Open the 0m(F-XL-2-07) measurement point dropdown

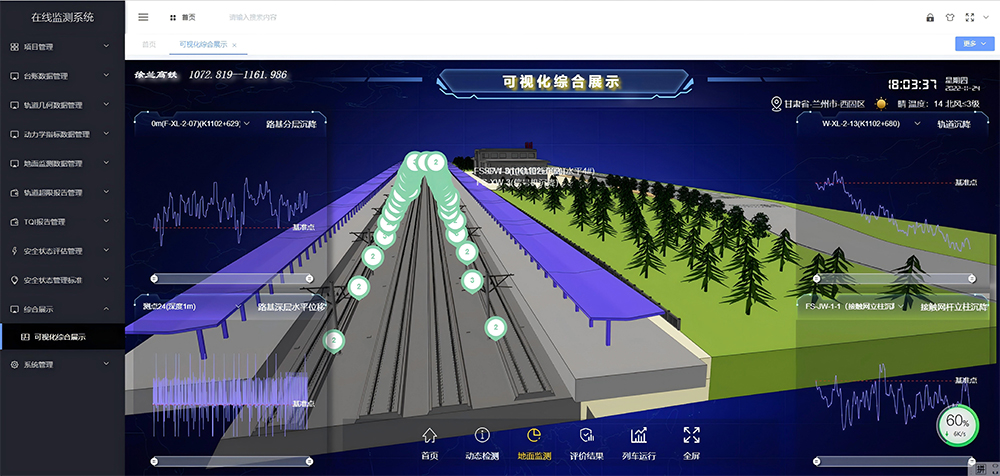(x=197, y=124)
